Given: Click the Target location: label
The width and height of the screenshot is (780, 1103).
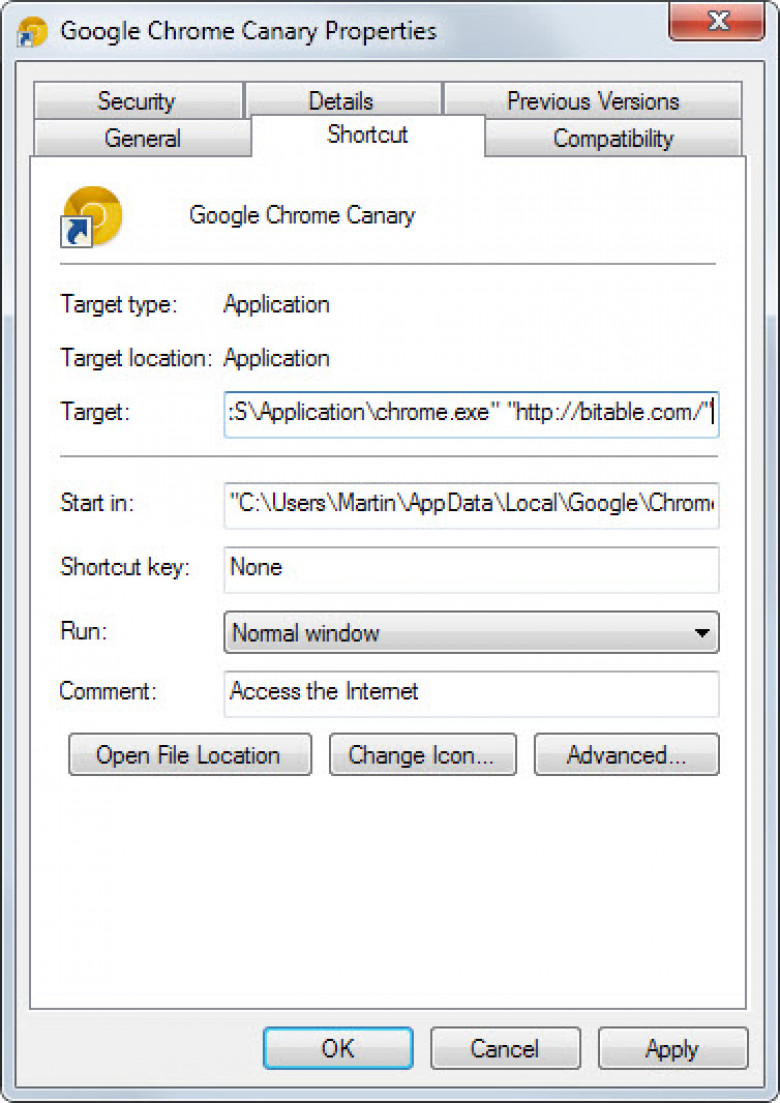Looking at the screenshot, I should point(136,358).
